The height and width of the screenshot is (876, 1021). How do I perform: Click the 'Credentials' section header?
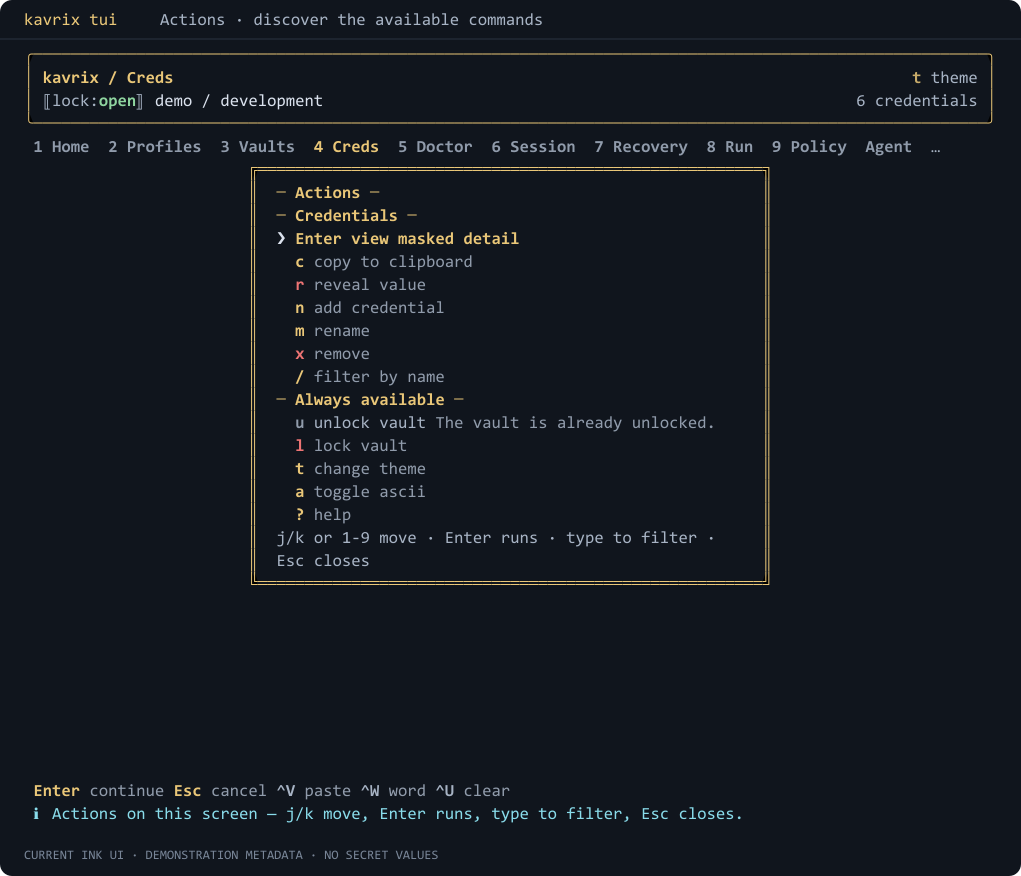click(x=346, y=216)
